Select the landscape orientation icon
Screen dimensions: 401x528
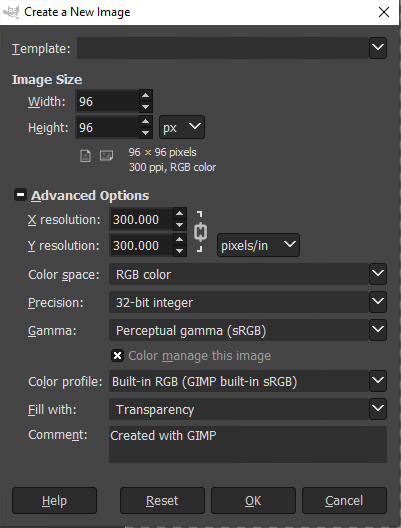pos(106,156)
